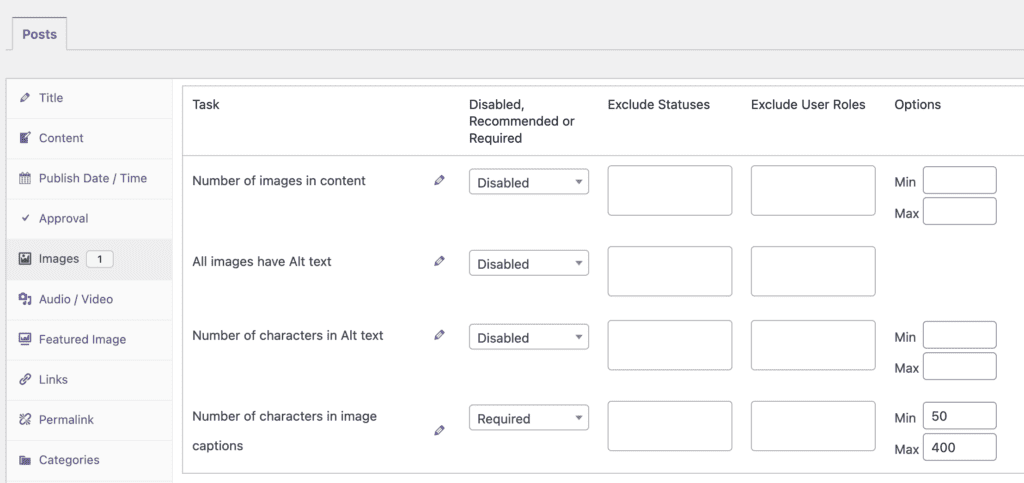
Task: Go to the Links sidebar section
Action: pos(53,380)
